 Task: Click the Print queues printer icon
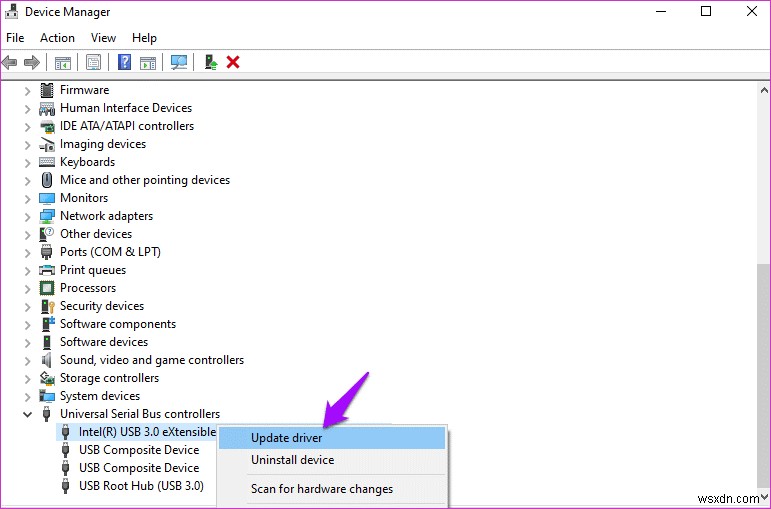(x=47, y=270)
